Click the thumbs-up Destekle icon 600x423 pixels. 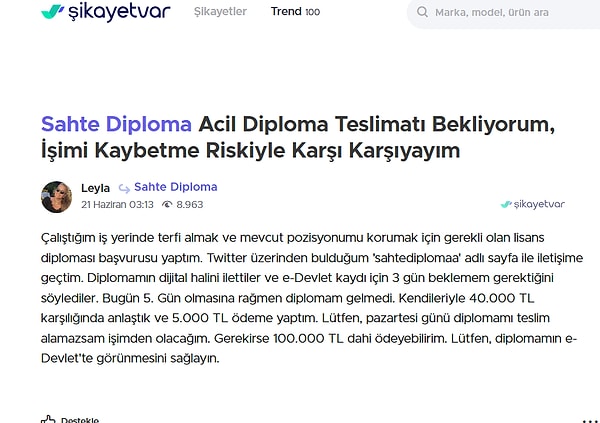click(48, 420)
